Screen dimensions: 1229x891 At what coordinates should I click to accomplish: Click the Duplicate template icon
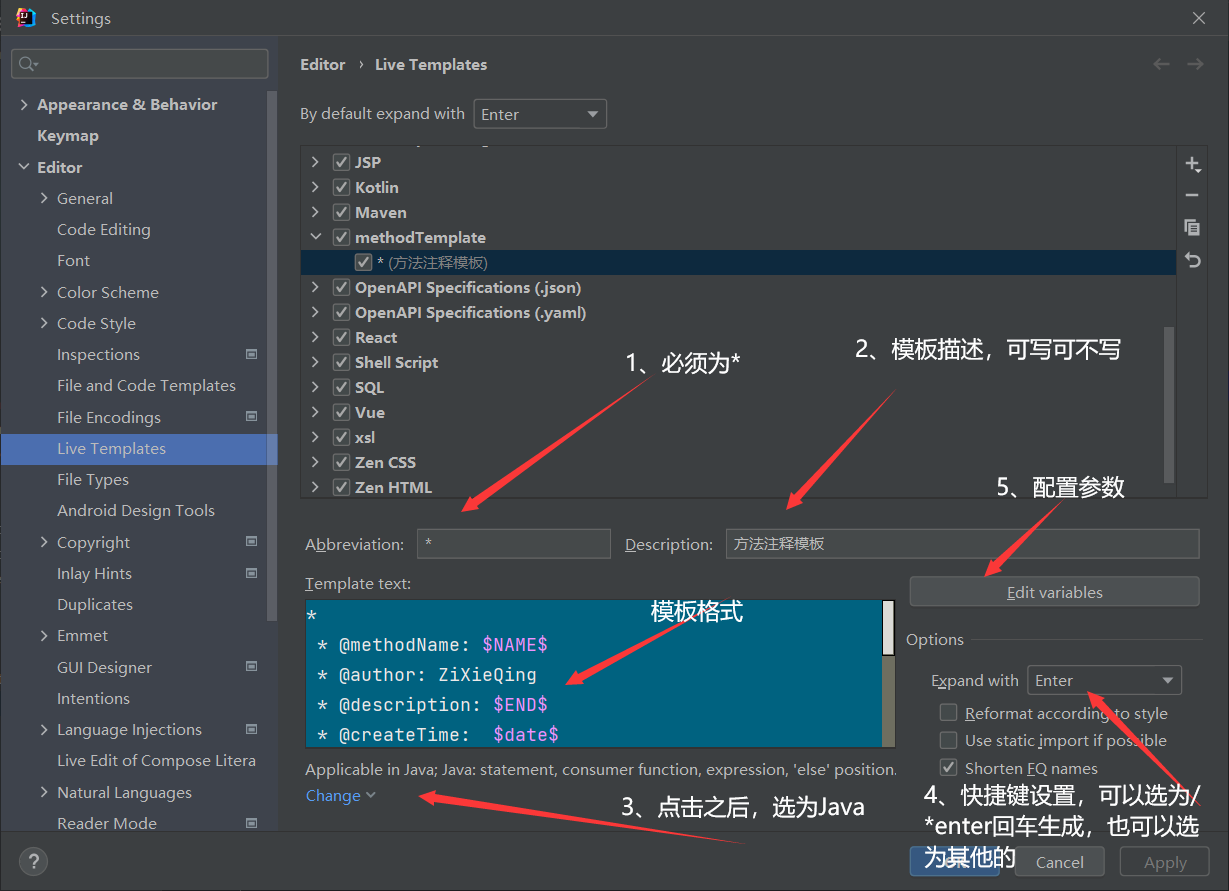[1192, 227]
